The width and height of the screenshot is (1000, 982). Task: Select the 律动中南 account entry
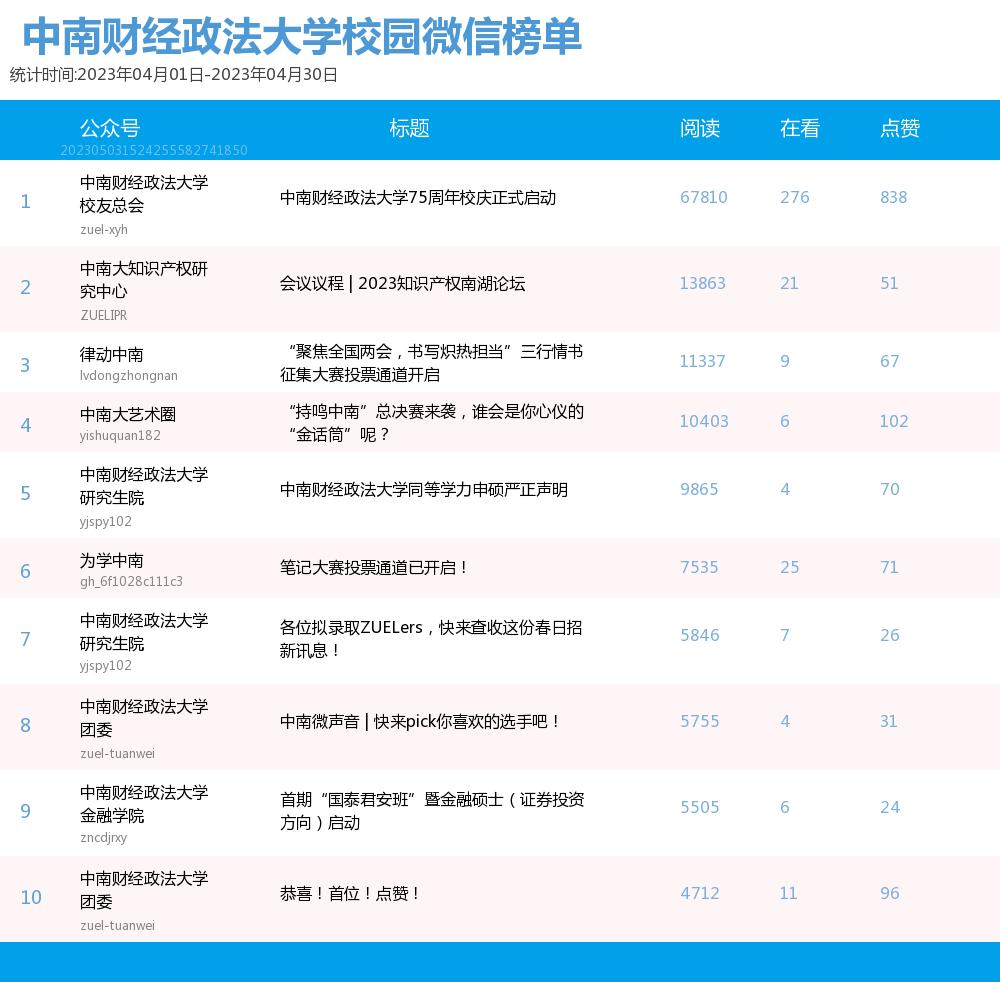[x=112, y=353]
